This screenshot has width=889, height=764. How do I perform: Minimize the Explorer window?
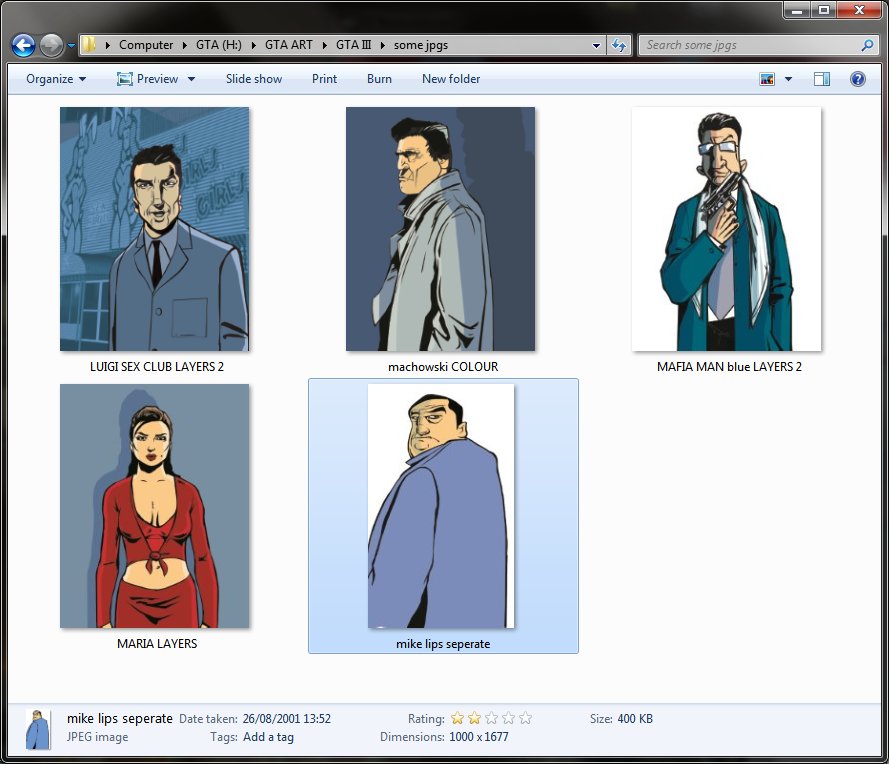(797, 10)
